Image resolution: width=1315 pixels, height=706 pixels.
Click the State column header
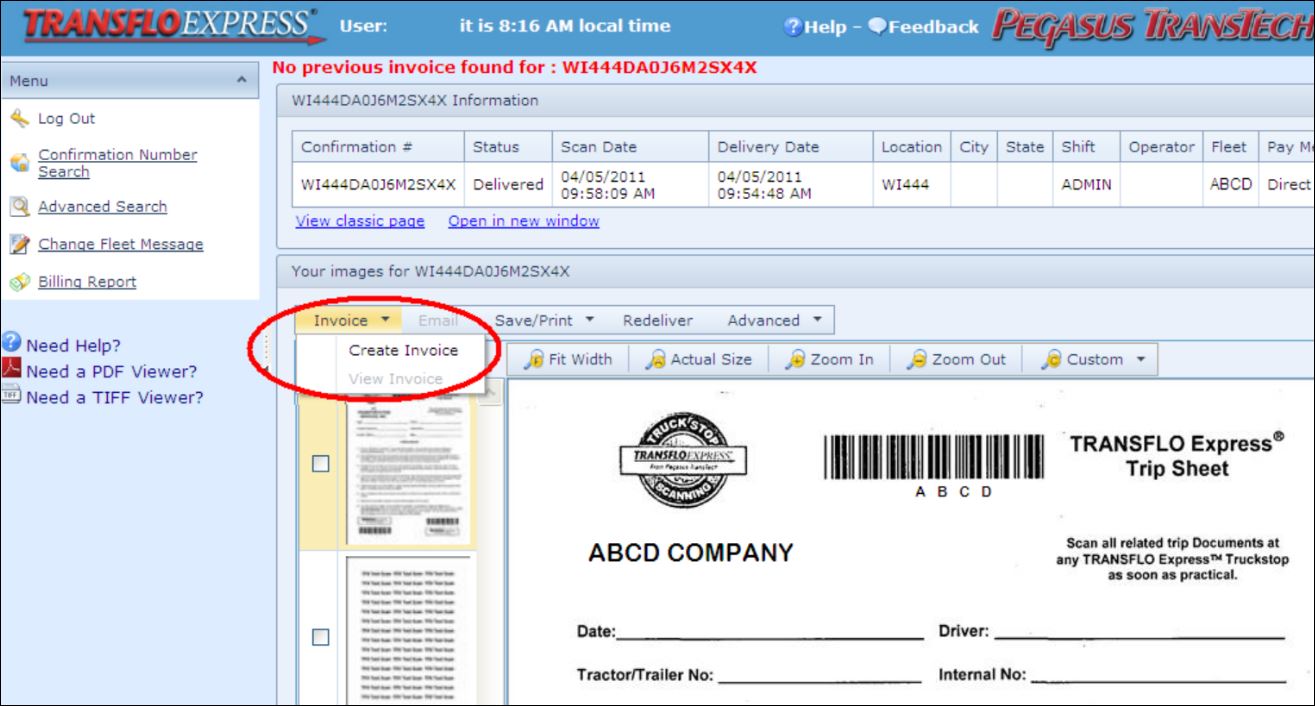(x=1025, y=147)
